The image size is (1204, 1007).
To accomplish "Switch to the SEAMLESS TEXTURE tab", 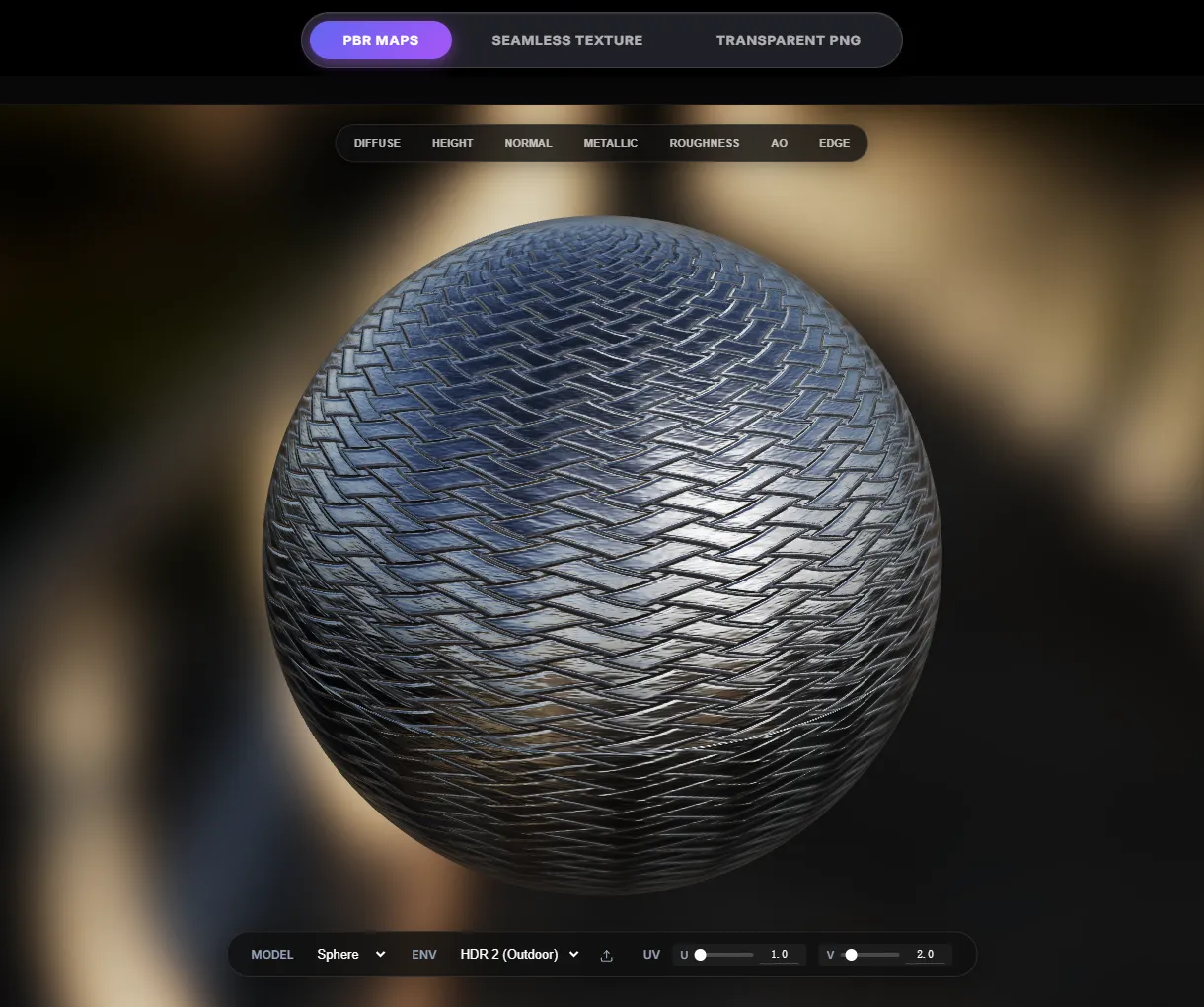I will (x=566, y=40).
